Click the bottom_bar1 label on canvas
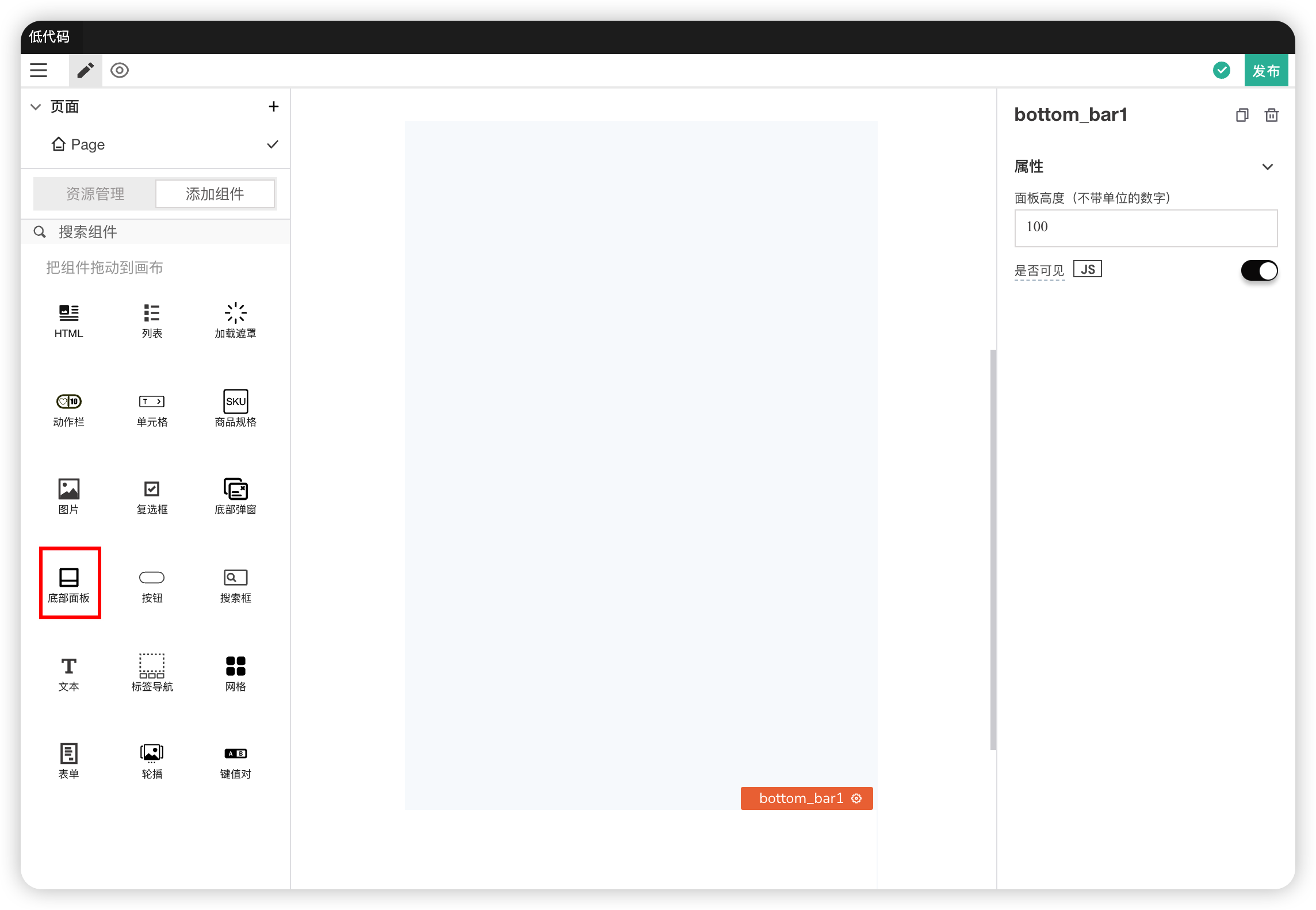1316x910 pixels. [x=801, y=798]
